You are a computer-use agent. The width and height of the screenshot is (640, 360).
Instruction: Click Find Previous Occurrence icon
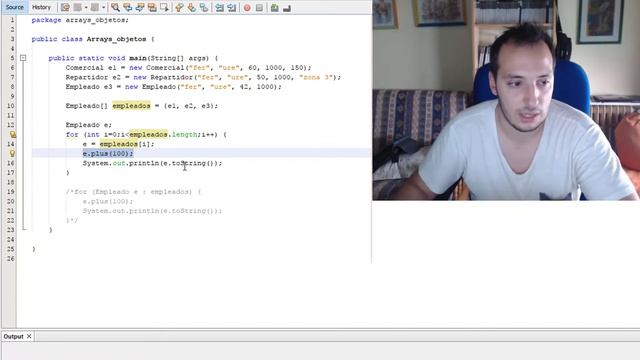[128, 7]
